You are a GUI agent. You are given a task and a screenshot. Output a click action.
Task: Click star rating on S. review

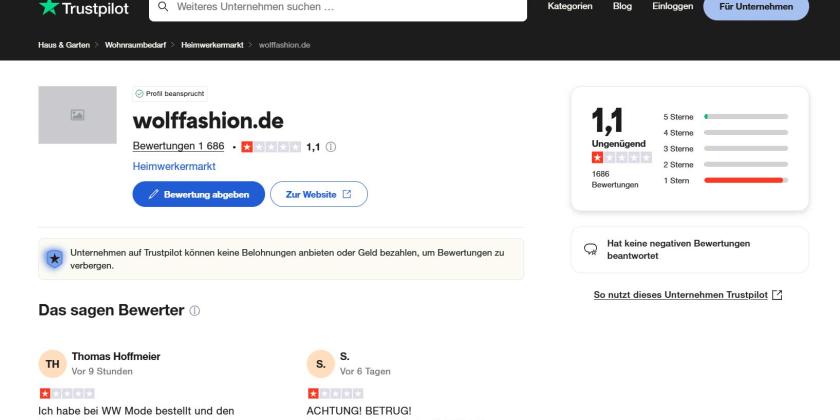coord(335,394)
